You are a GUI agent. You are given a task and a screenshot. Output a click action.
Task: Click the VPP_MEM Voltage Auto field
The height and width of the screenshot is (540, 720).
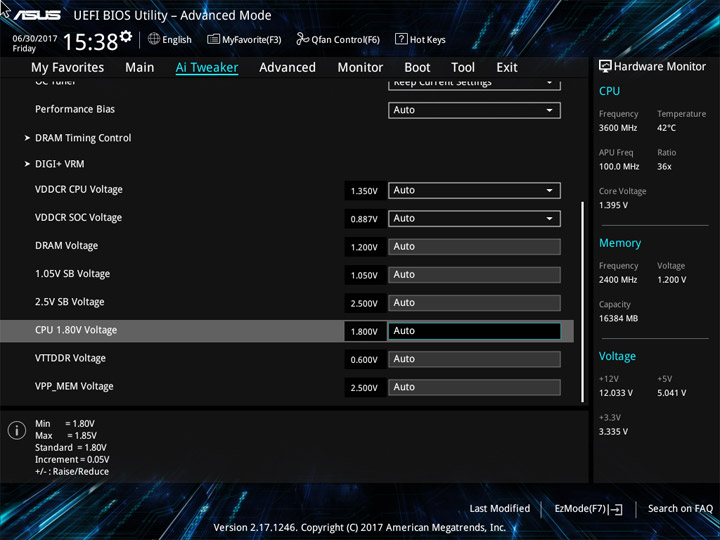coord(474,387)
